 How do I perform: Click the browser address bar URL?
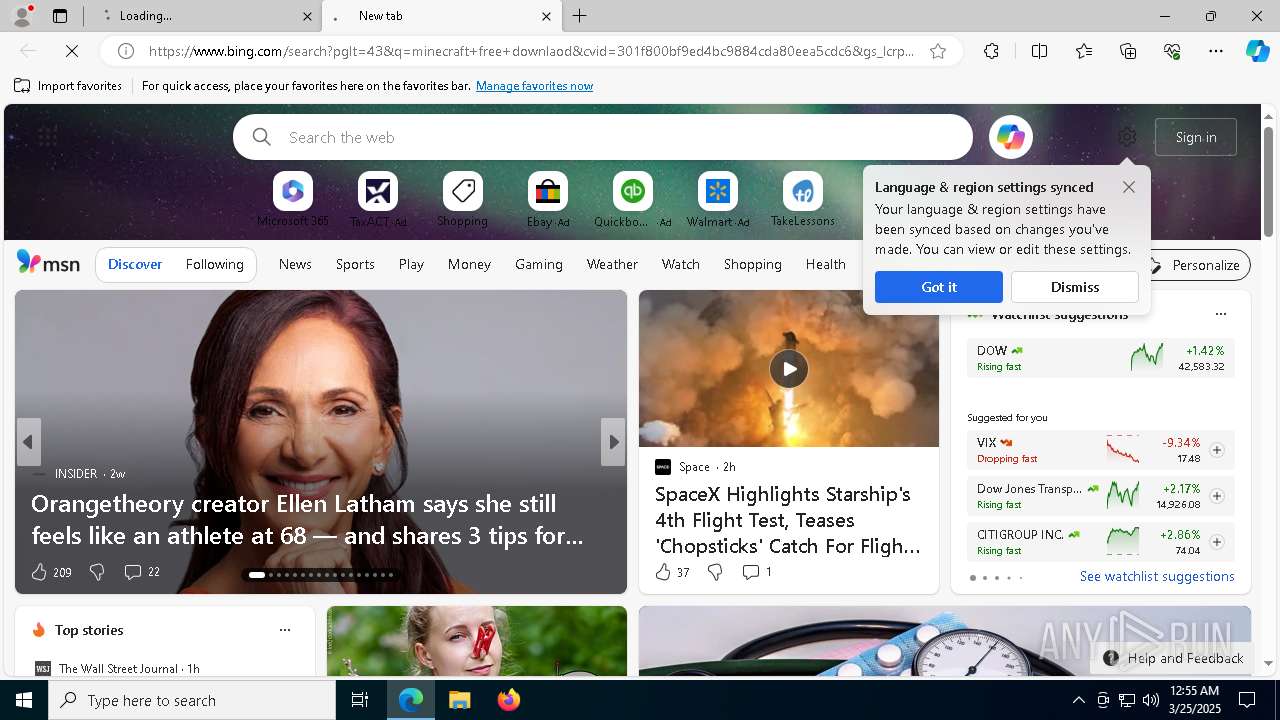click(x=531, y=51)
